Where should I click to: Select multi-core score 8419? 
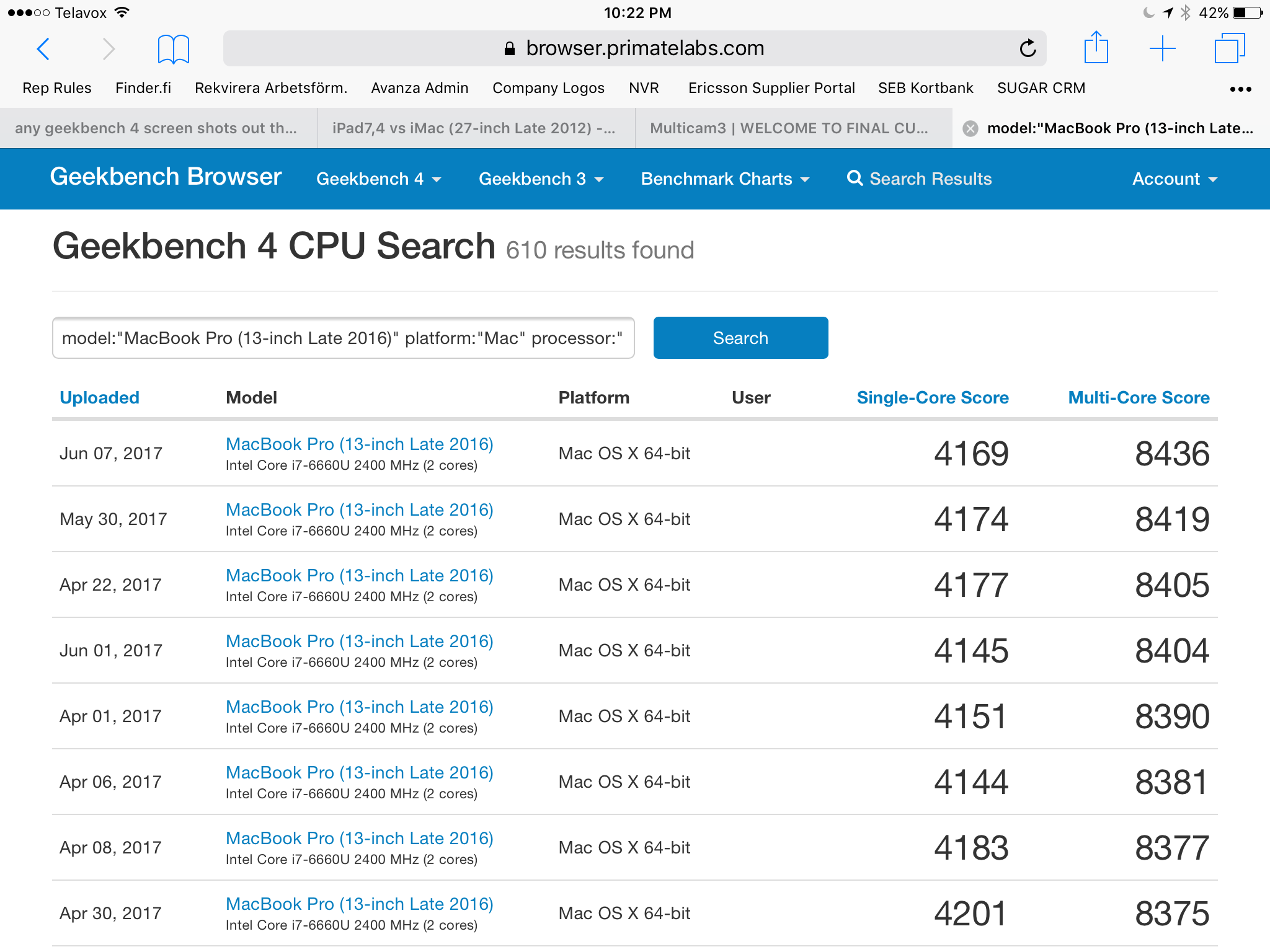[1172, 519]
